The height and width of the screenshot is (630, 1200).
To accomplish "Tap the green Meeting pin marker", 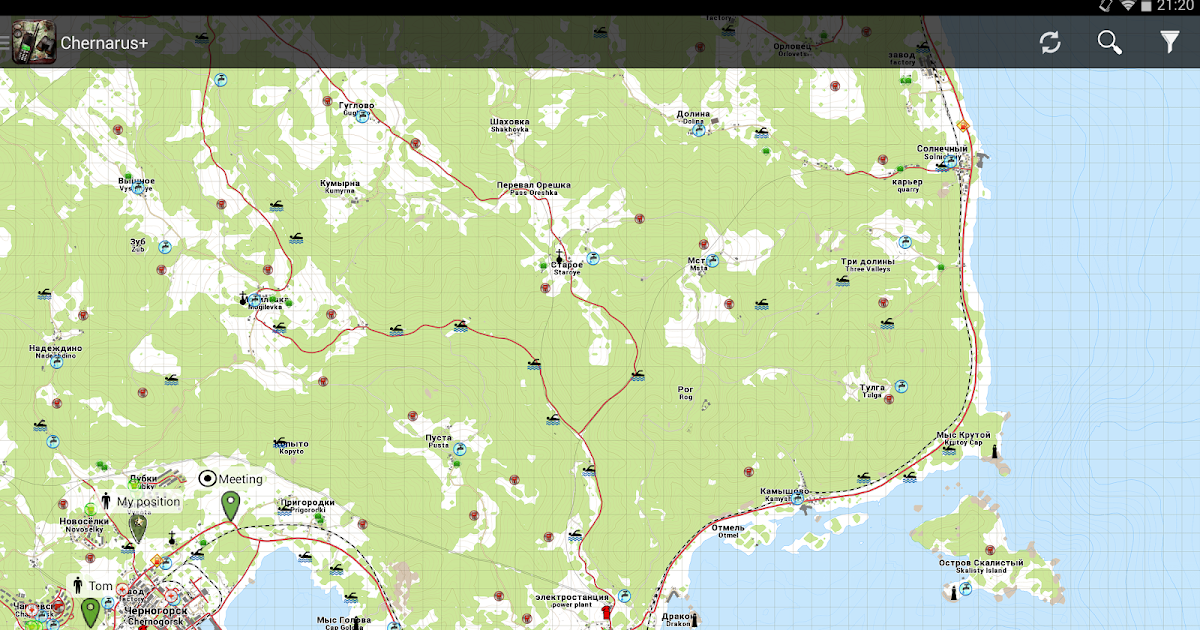I will point(231,506).
